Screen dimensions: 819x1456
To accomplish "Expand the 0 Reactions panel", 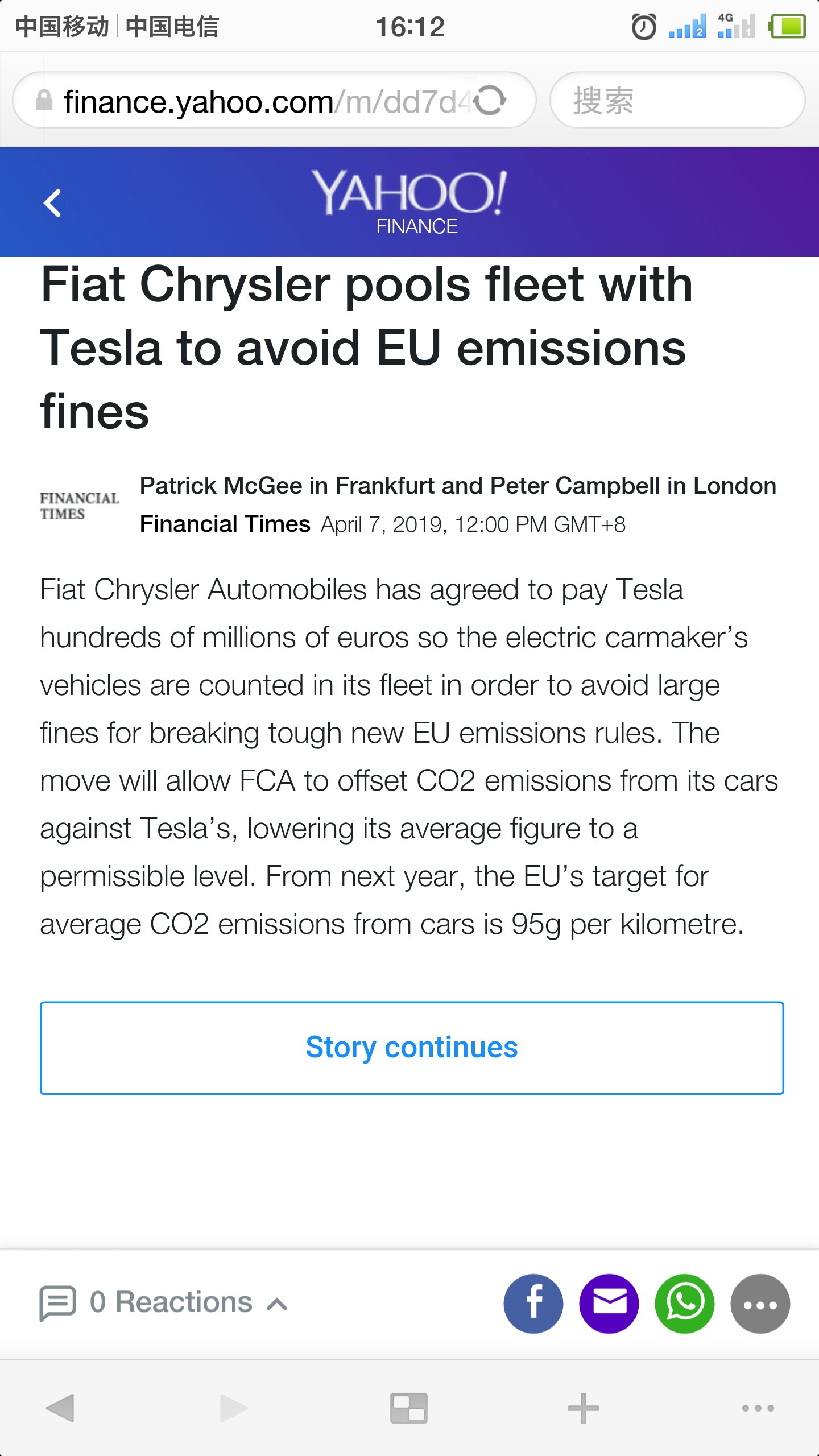I will [164, 1302].
